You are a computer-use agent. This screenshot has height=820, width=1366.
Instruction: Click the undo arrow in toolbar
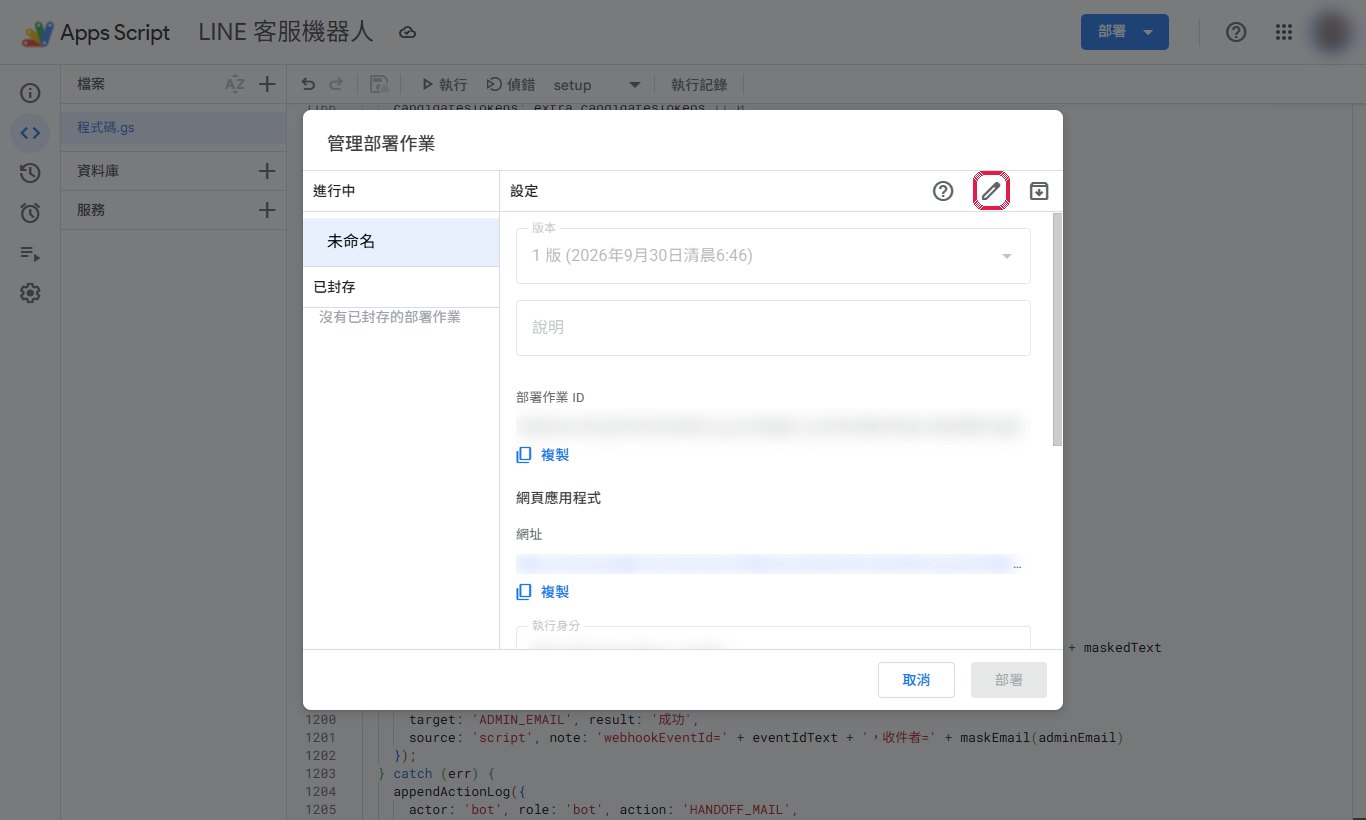pos(308,85)
